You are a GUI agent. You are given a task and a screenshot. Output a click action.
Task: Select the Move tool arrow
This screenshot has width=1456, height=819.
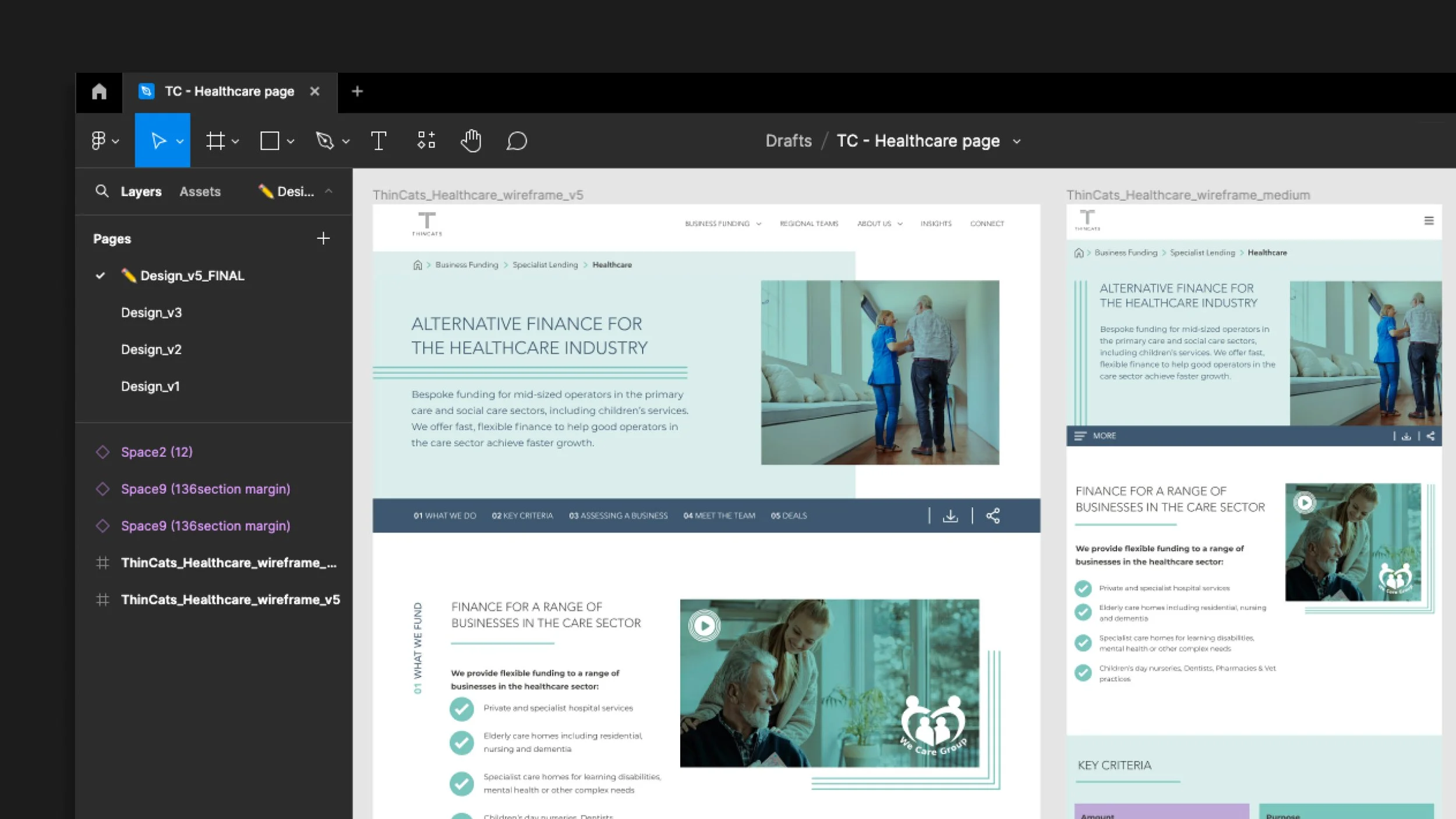pos(158,141)
